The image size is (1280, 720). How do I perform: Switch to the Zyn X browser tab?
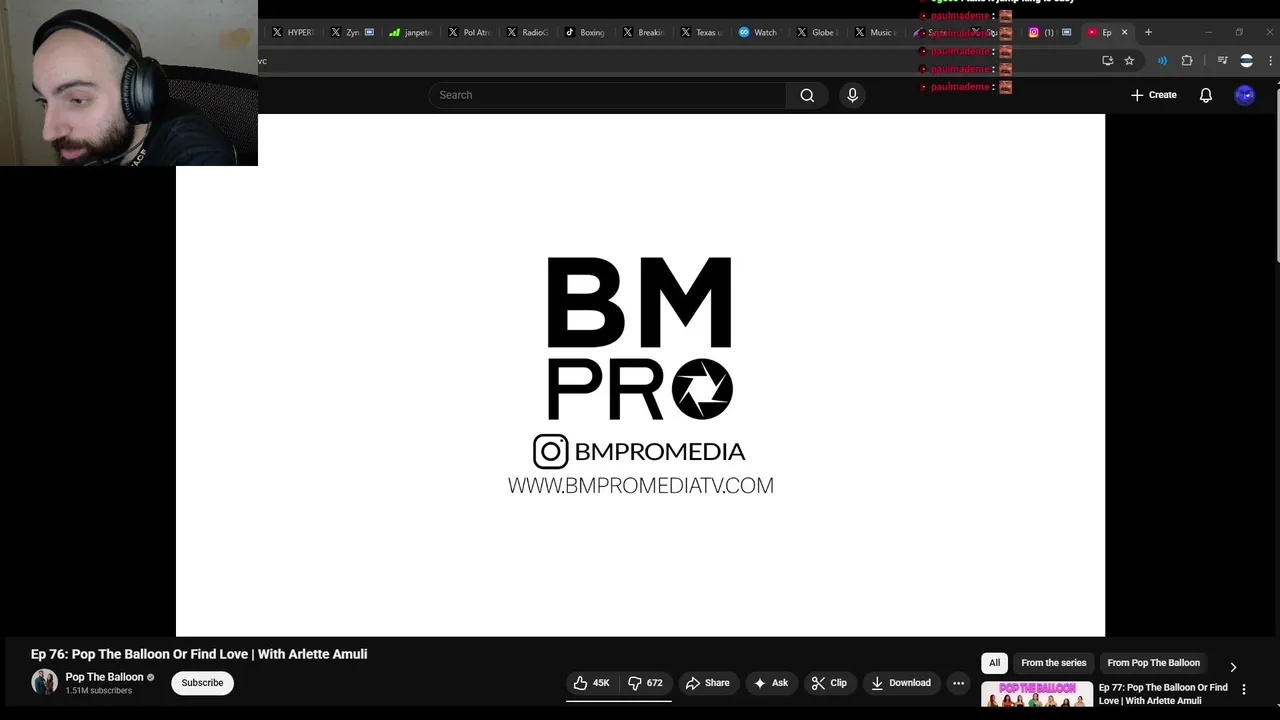pyautogui.click(x=351, y=32)
